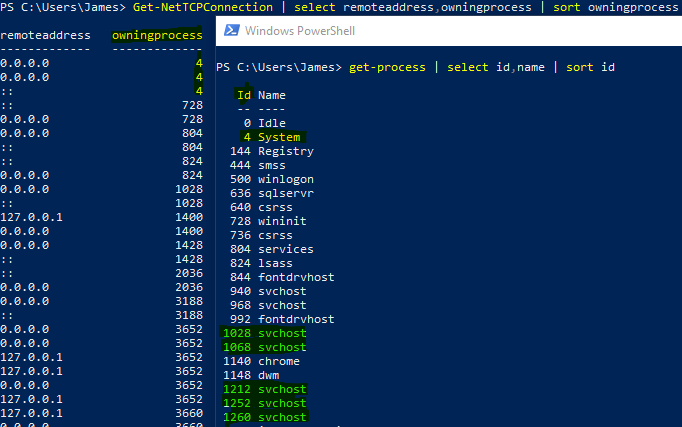Select the 0 Idle process row

(x=264, y=123)
